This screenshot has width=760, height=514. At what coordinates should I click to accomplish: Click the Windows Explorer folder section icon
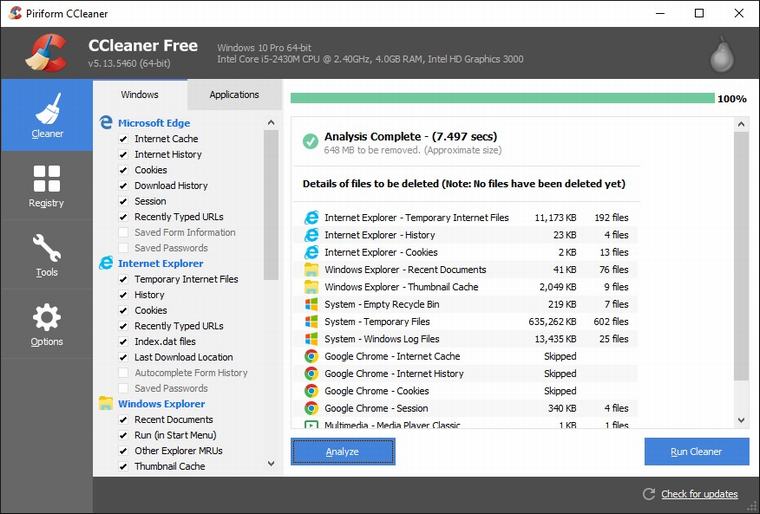106,403
